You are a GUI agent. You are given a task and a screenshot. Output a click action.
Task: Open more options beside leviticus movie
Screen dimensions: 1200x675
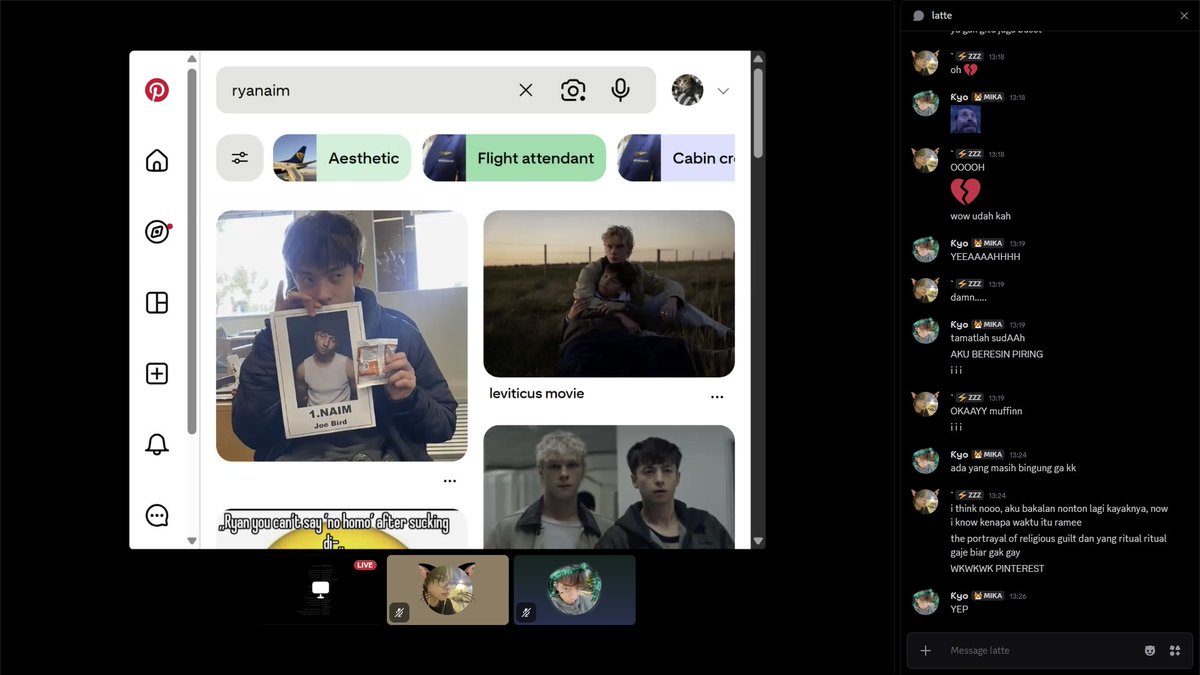coord(717,397)
